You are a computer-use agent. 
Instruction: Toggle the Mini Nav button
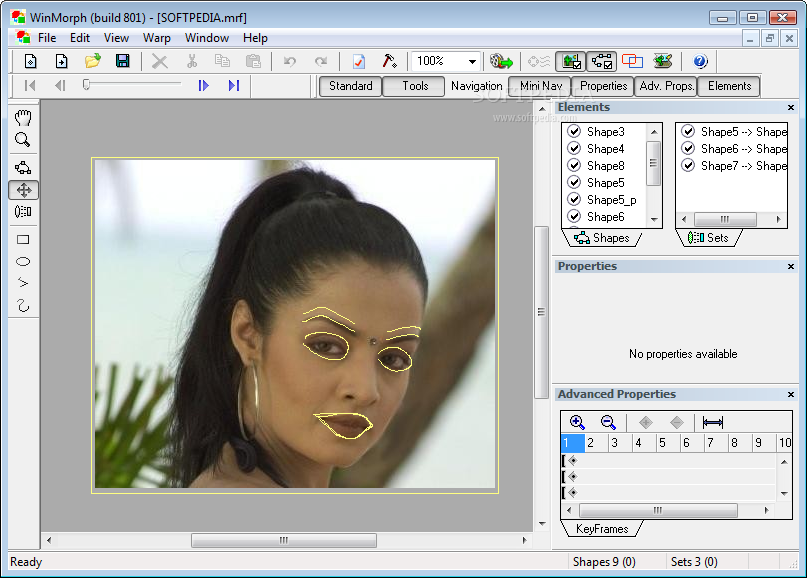[x=541, y=86]
